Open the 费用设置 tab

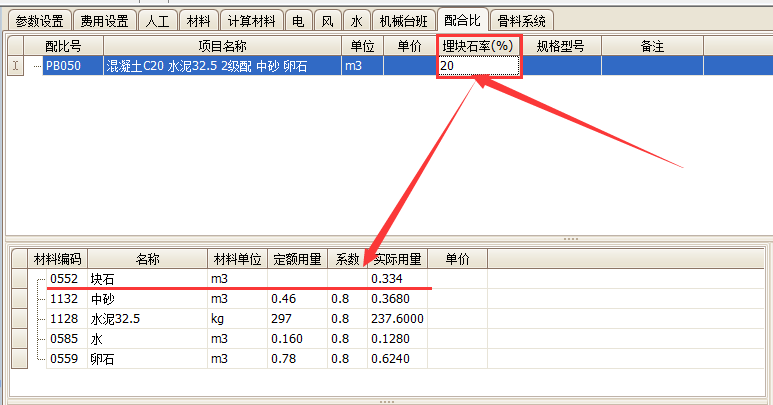pyautogui.click(x=104, y=20)
